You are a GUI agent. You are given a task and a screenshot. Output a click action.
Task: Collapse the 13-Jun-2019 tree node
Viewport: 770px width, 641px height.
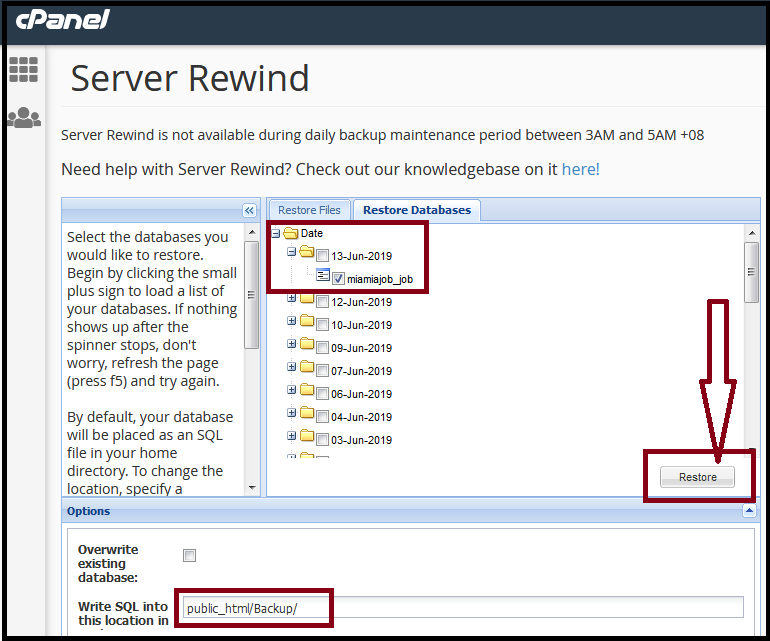292,254
